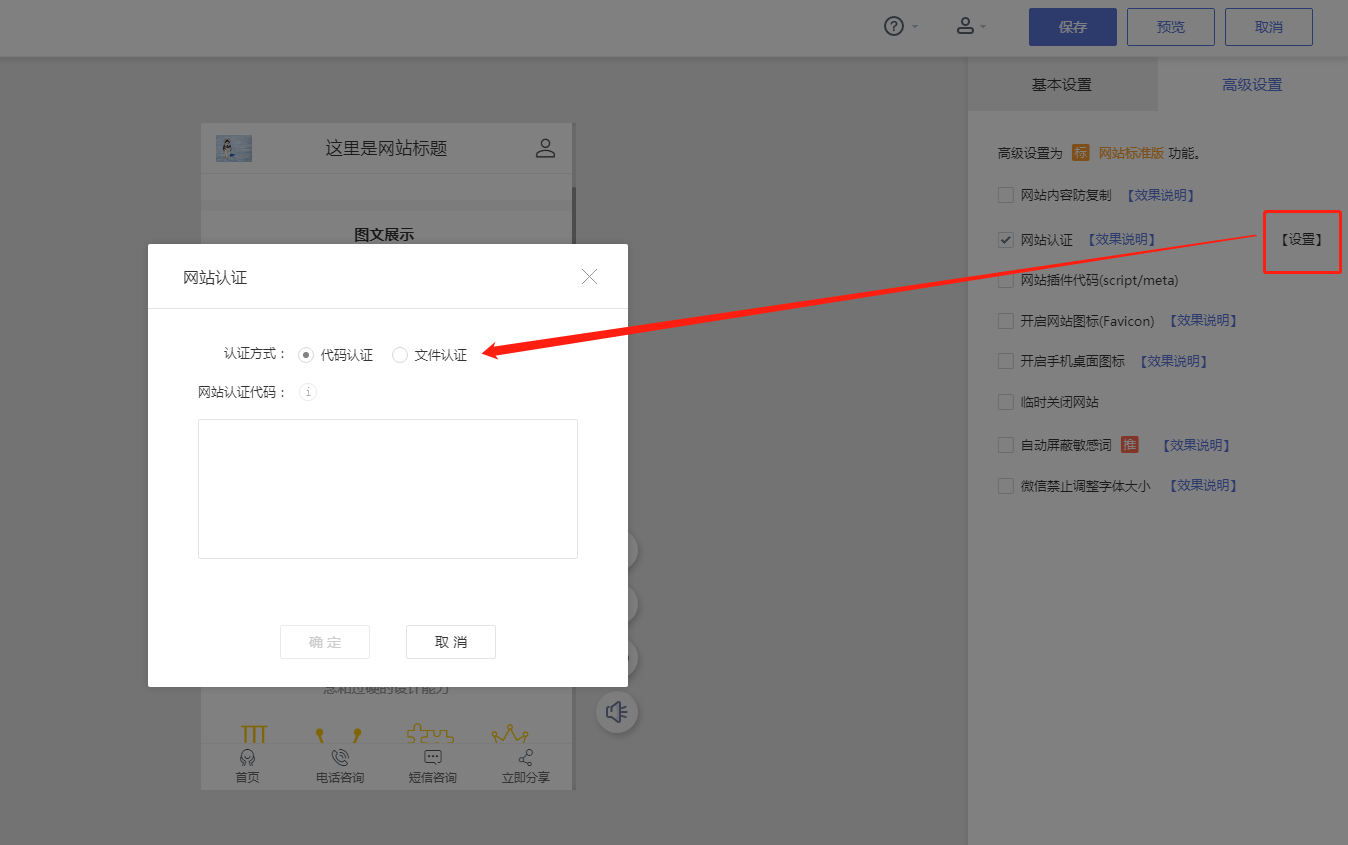Open 效果说明 link for 自动屏蔽敏感词
Screen dimensions: 1348x845
(x=1196, y=445)
